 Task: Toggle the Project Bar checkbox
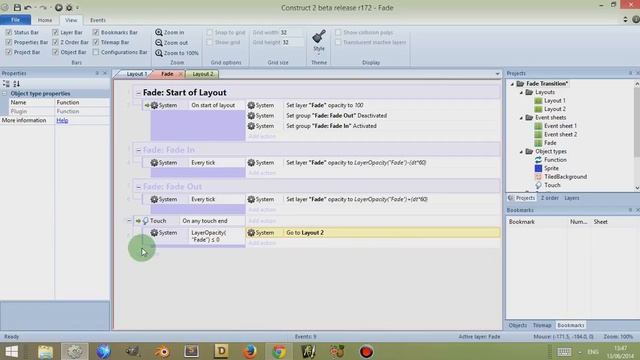pos(9,52)
